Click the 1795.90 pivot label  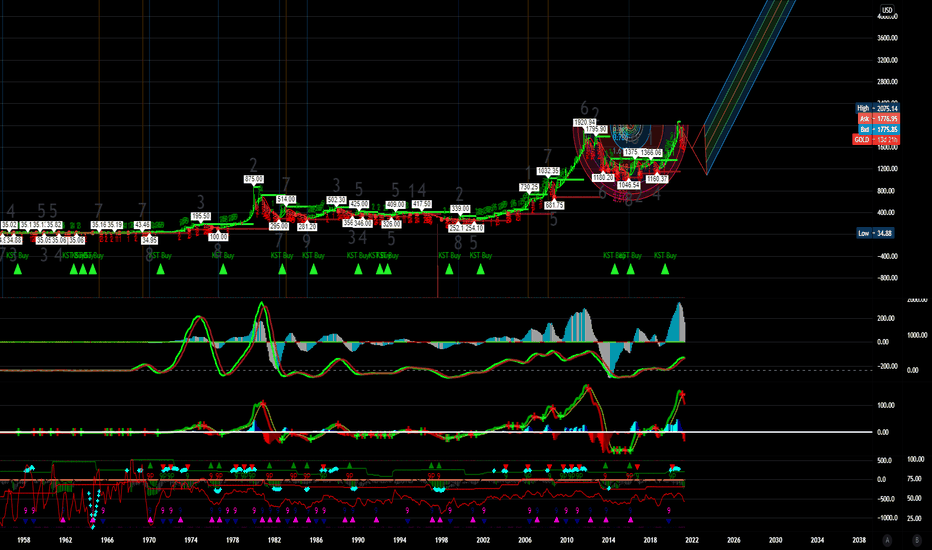tap(596, 129)
